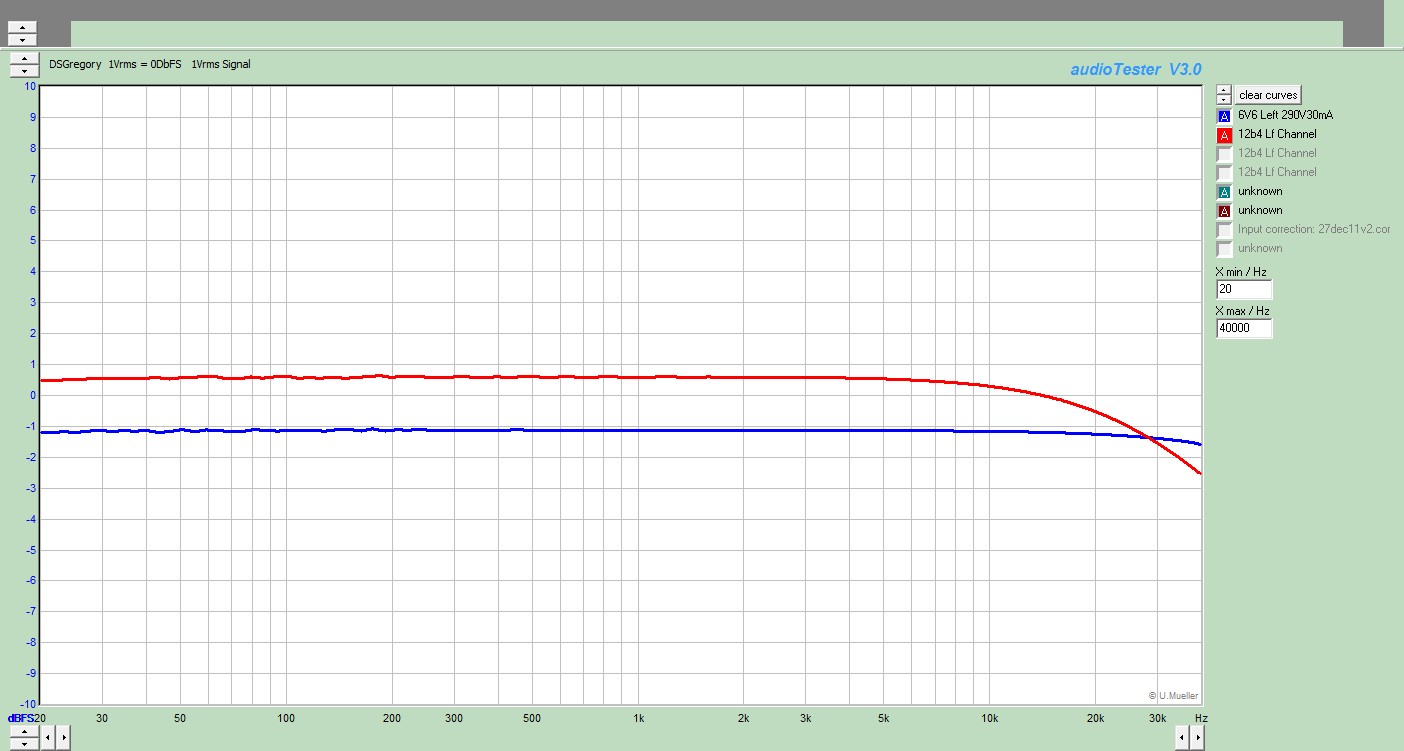Click the up arrow beside the DSGregory title
The height and width of the screenshot is (751, 1404).
[x=23, y=58]
